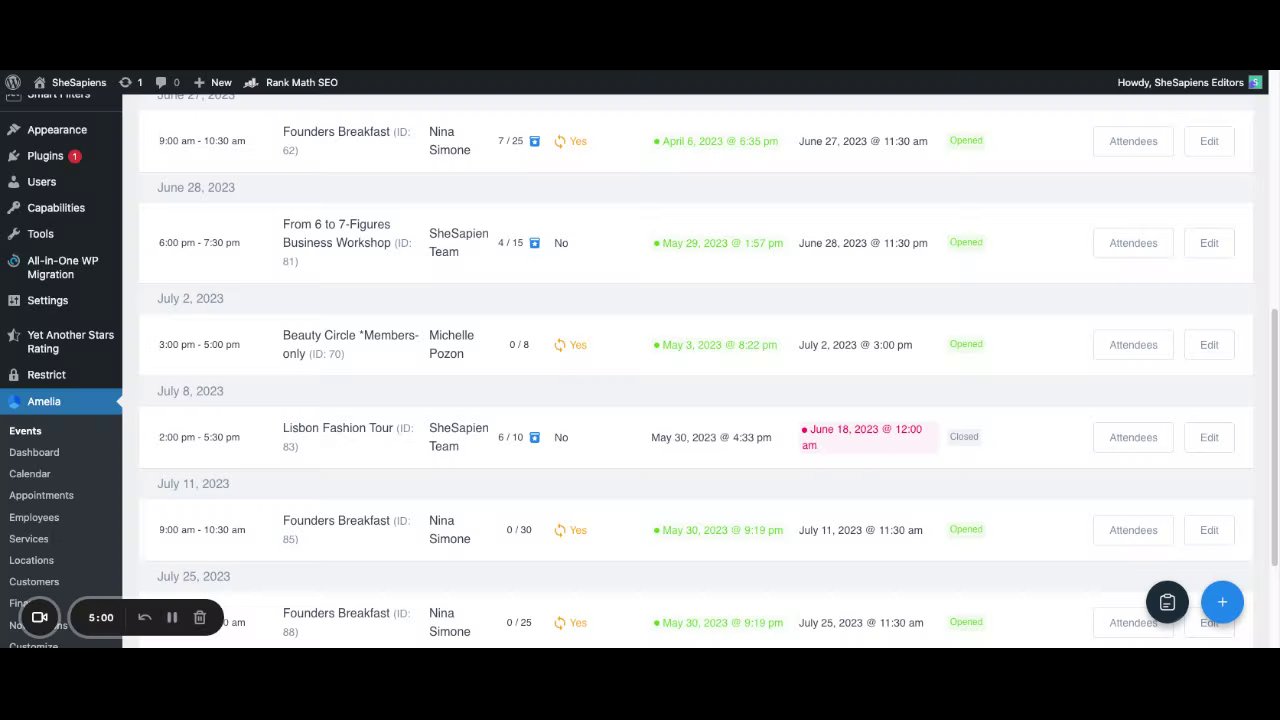Click the Tools wrench icon
This screenshot has height=720, width=1280.
pos(13,234)
